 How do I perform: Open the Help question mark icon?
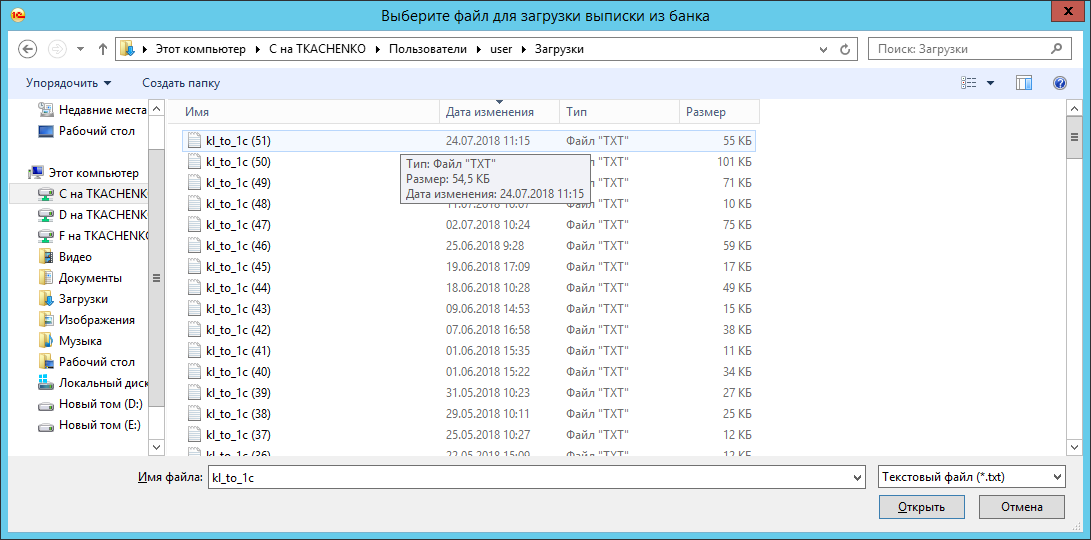[x=1060, y=83]
